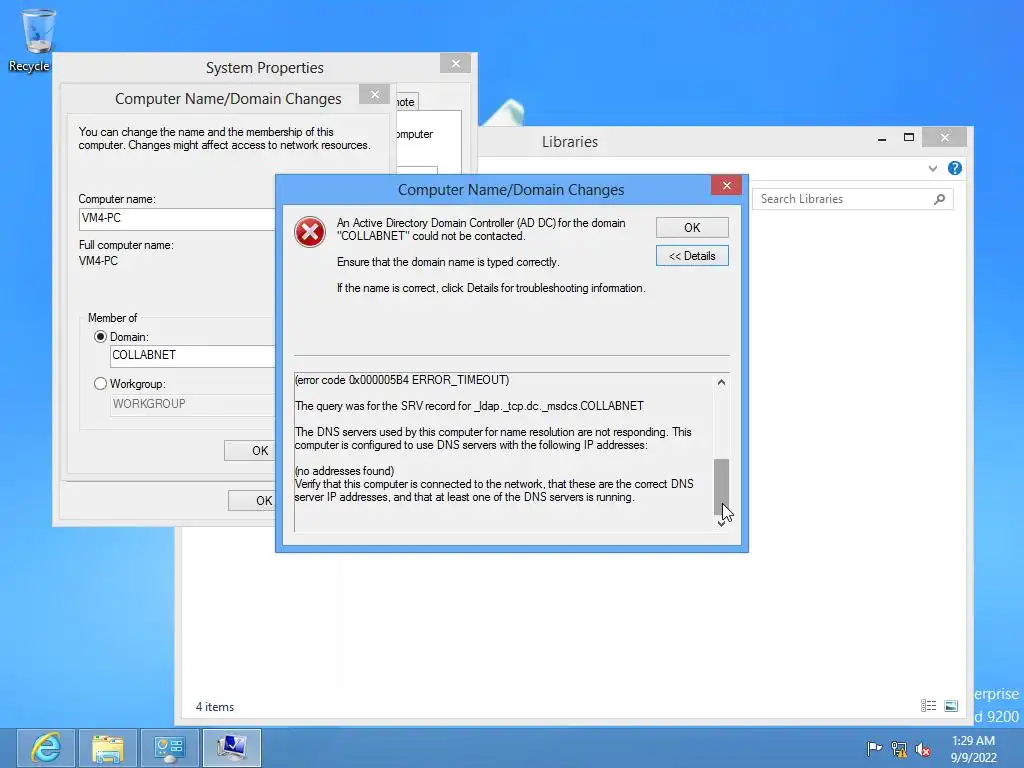
Task: Click the muted volume tray icon
Action: (923, 749)
